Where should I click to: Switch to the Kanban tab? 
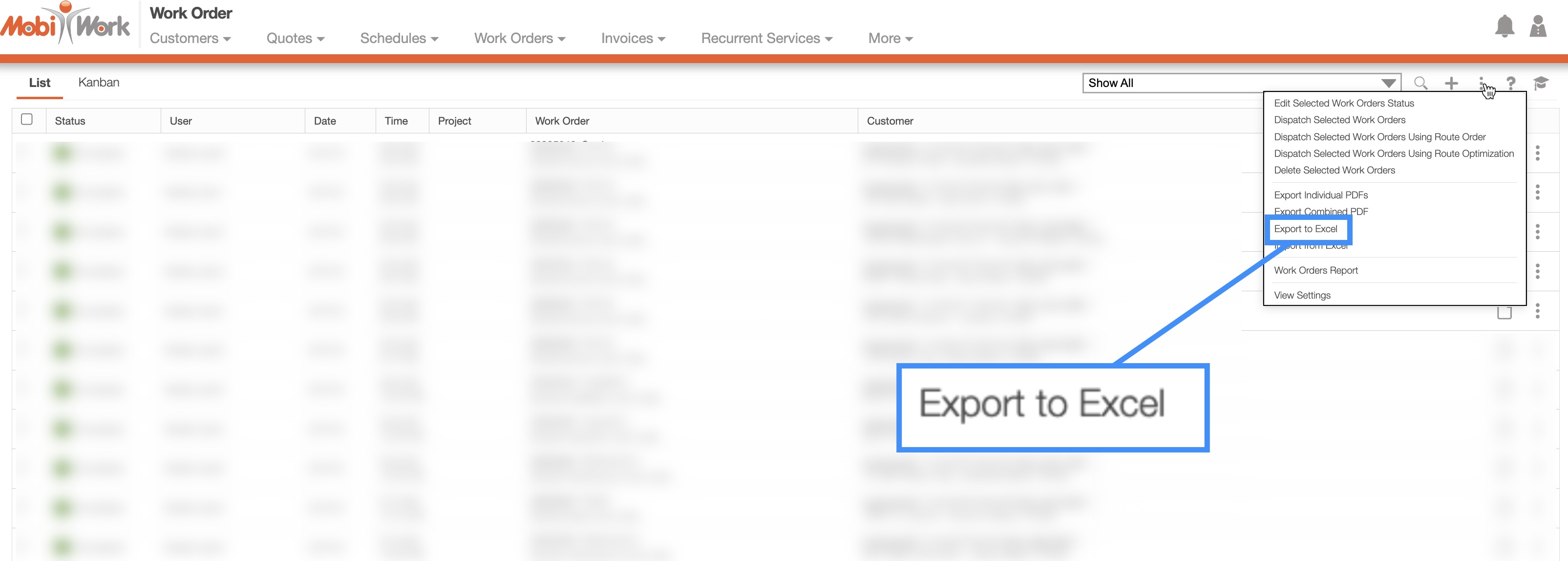pos(99,83)
